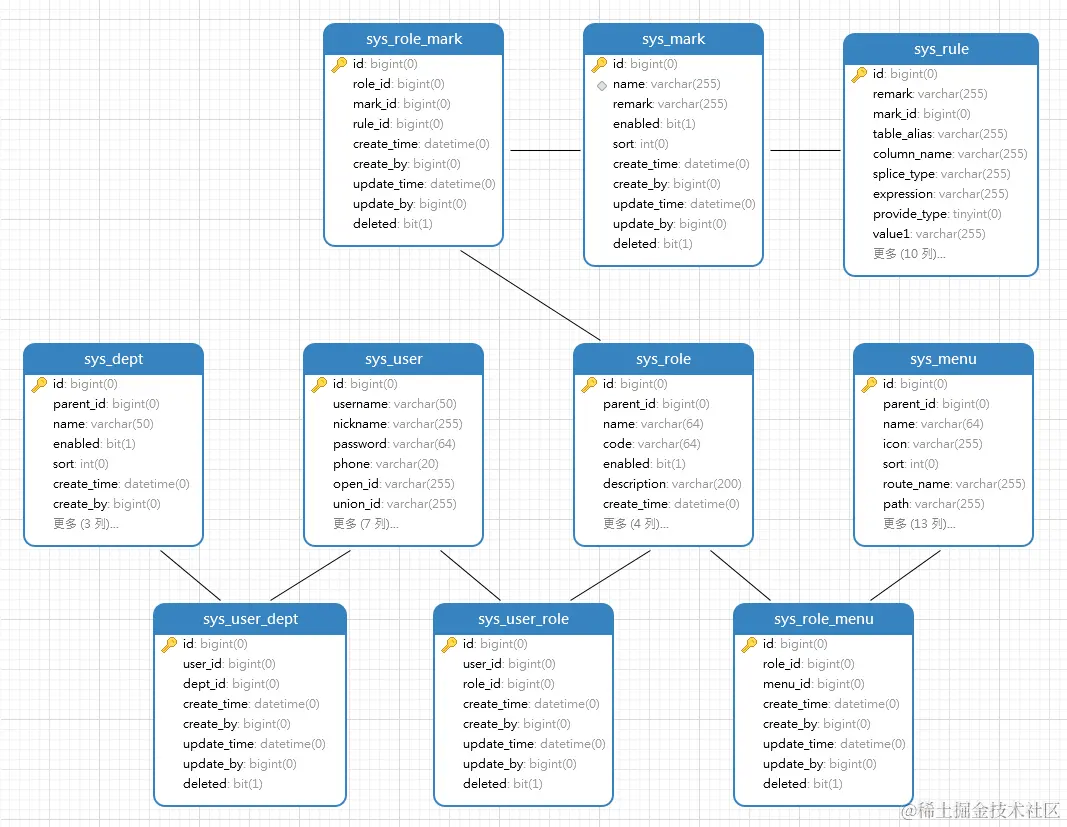Click the username varchar(50) column

pos(395,404)
